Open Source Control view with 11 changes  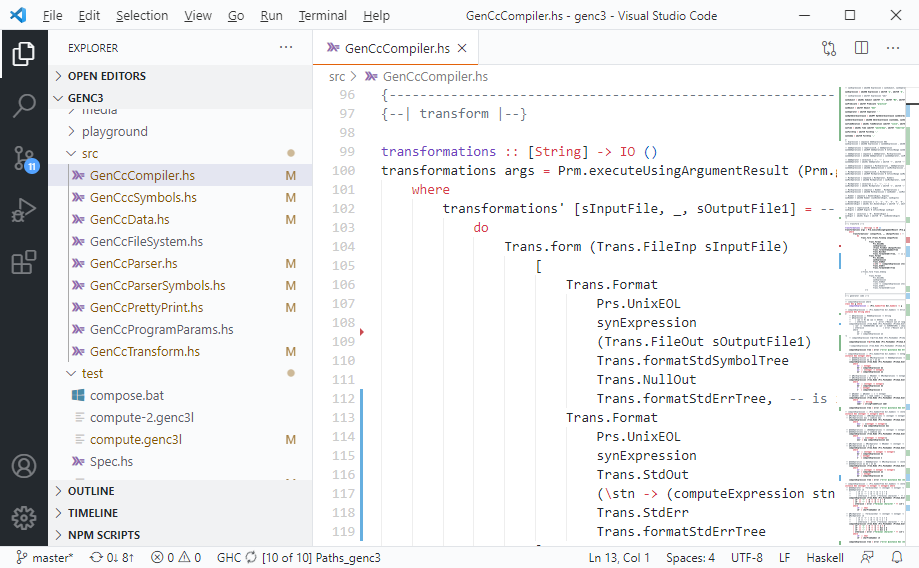[x=24, y=158]
